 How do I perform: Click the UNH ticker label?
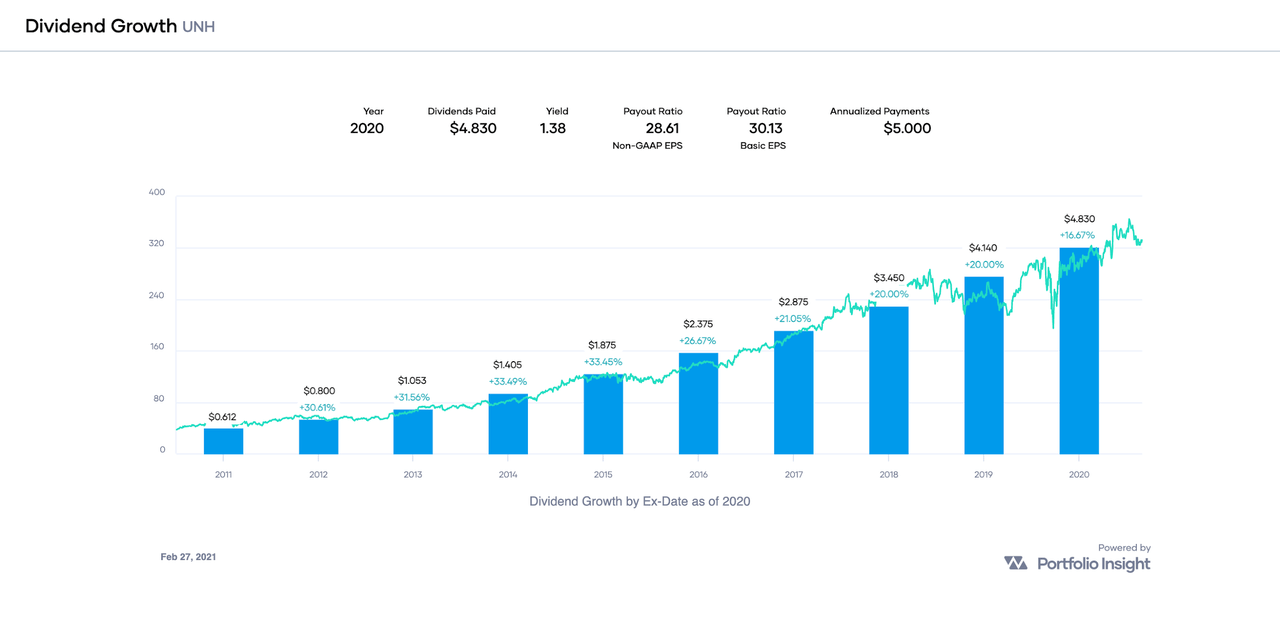pyautogui.click(x=199, y=27)
